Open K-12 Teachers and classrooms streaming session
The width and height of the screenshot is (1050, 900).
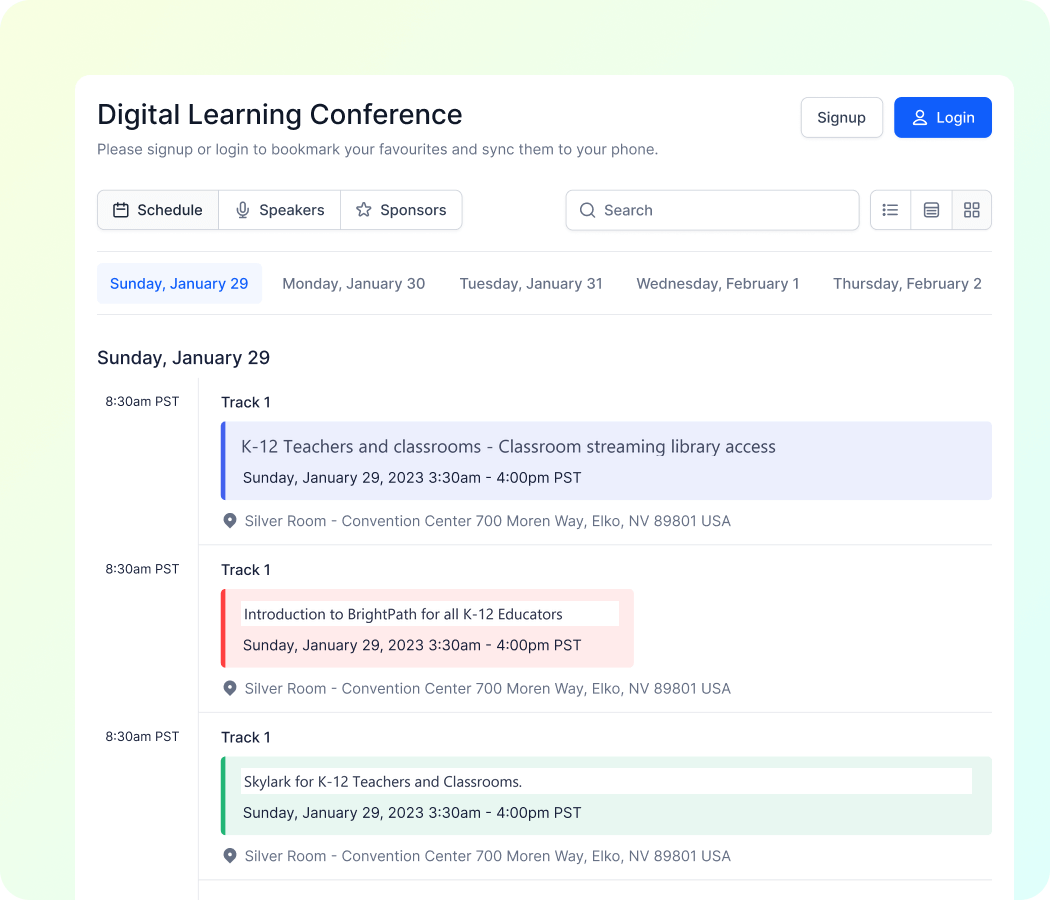click(x=606, y=461)
